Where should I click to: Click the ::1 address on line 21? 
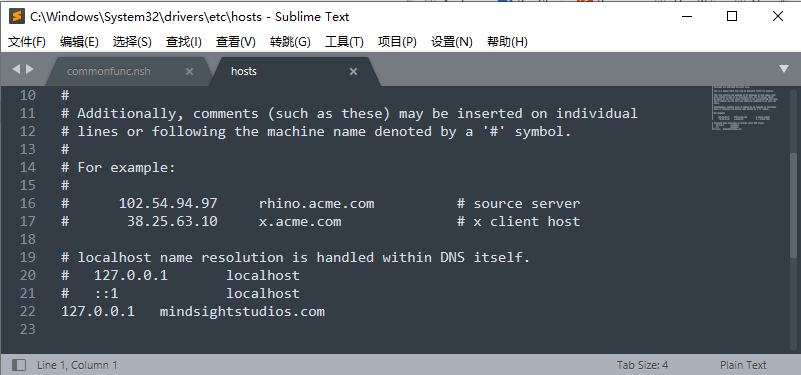[x=106, y=294]
